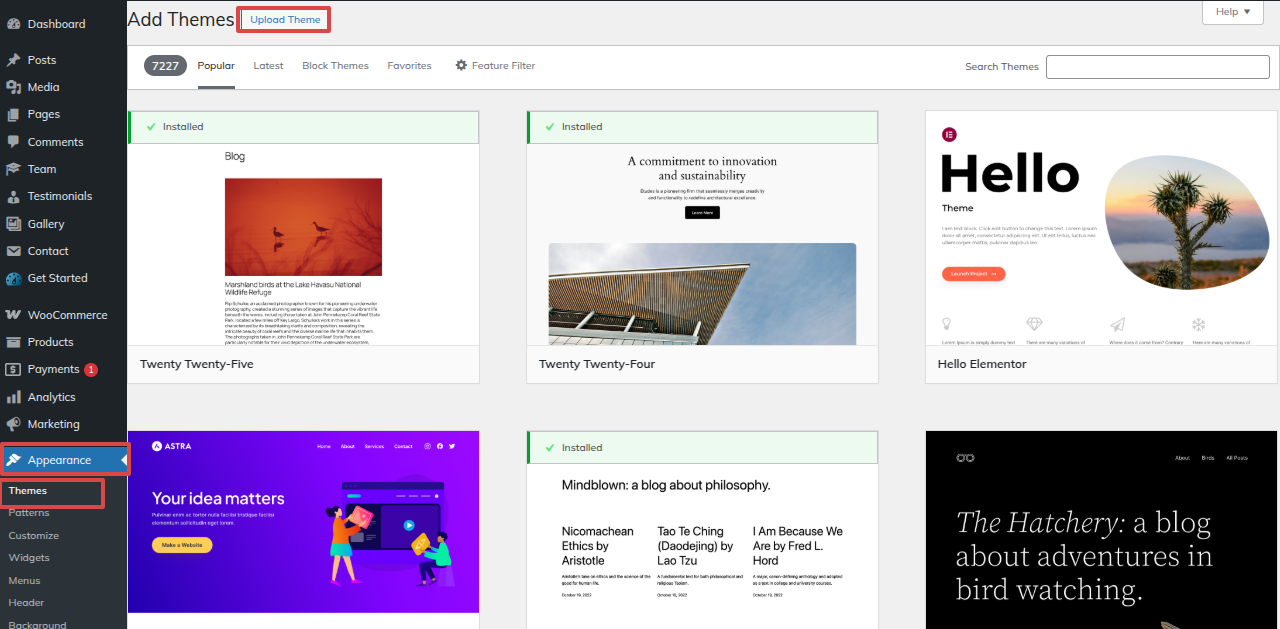Image resolution: width=1280 pixels, height=629 pixels.
Task: Click the Pages icon in sidebar
Action: pyautogui.click(x=13, y=114)
